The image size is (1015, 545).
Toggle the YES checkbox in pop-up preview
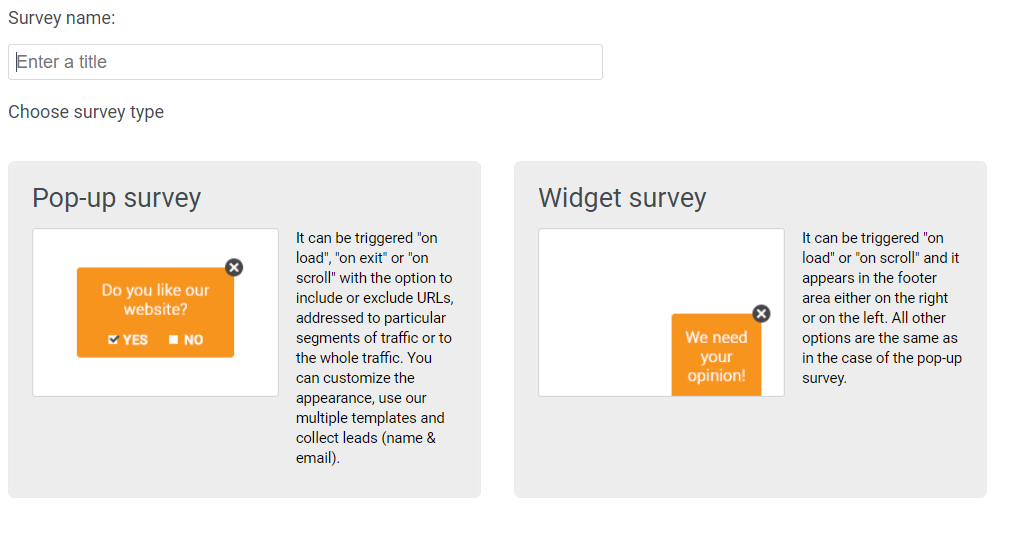point(114,340)
